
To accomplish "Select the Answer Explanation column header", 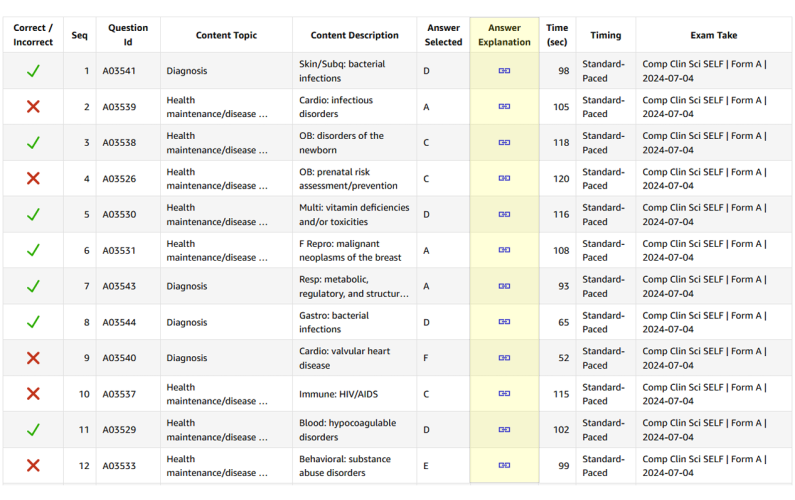I will pos(504,35).
